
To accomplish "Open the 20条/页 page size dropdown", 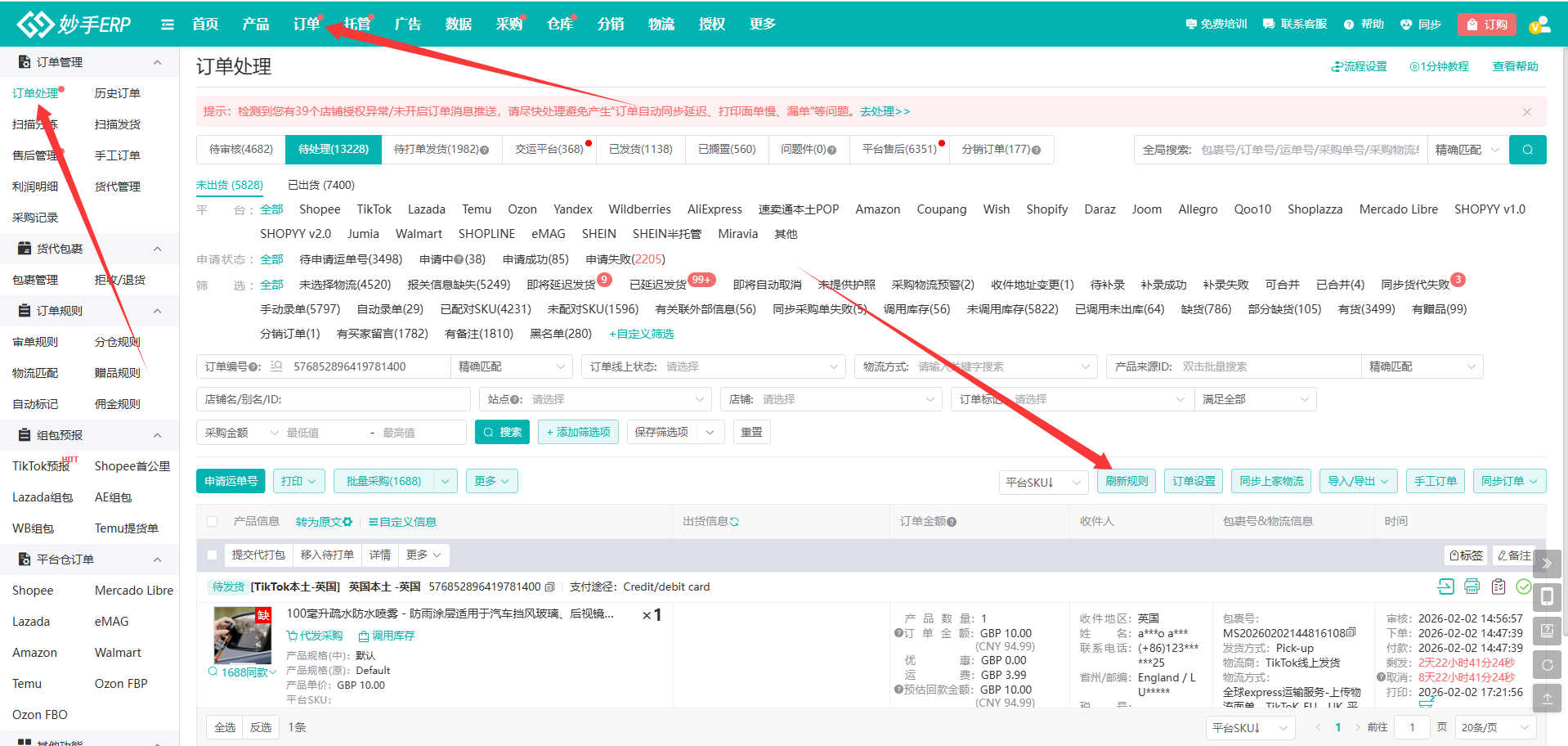I will pyautogui.click(x=1494, y=727).
